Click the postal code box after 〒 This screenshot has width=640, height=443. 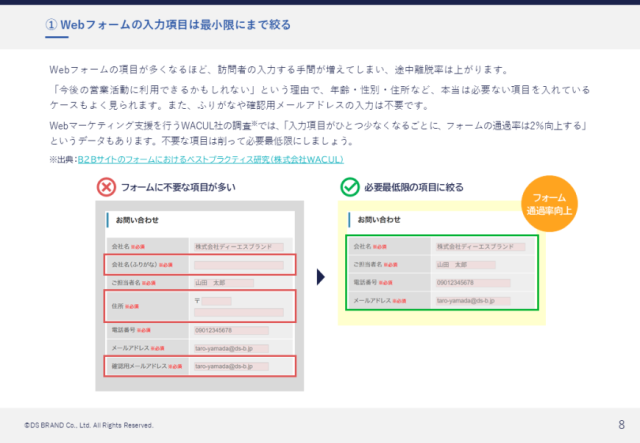pos(216,301)
